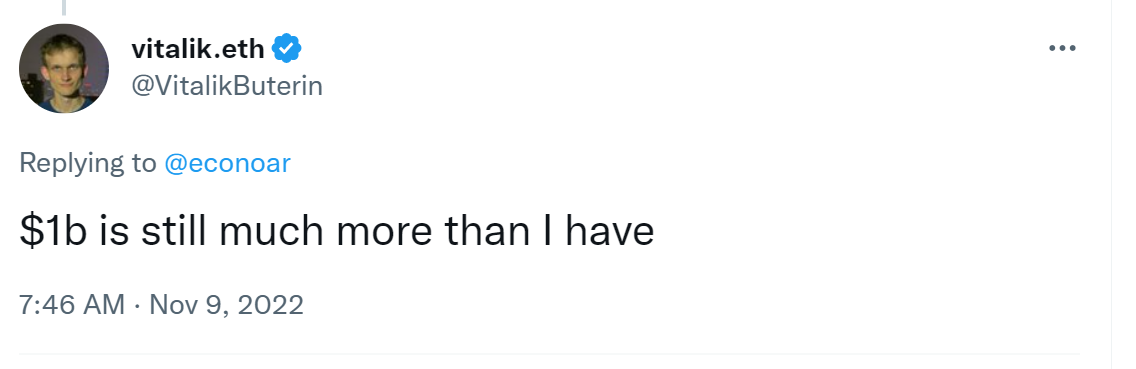This screenshot has width=1136, height=369.
Task: Open the vitalik.eth display name
Action: pos(200,49)
